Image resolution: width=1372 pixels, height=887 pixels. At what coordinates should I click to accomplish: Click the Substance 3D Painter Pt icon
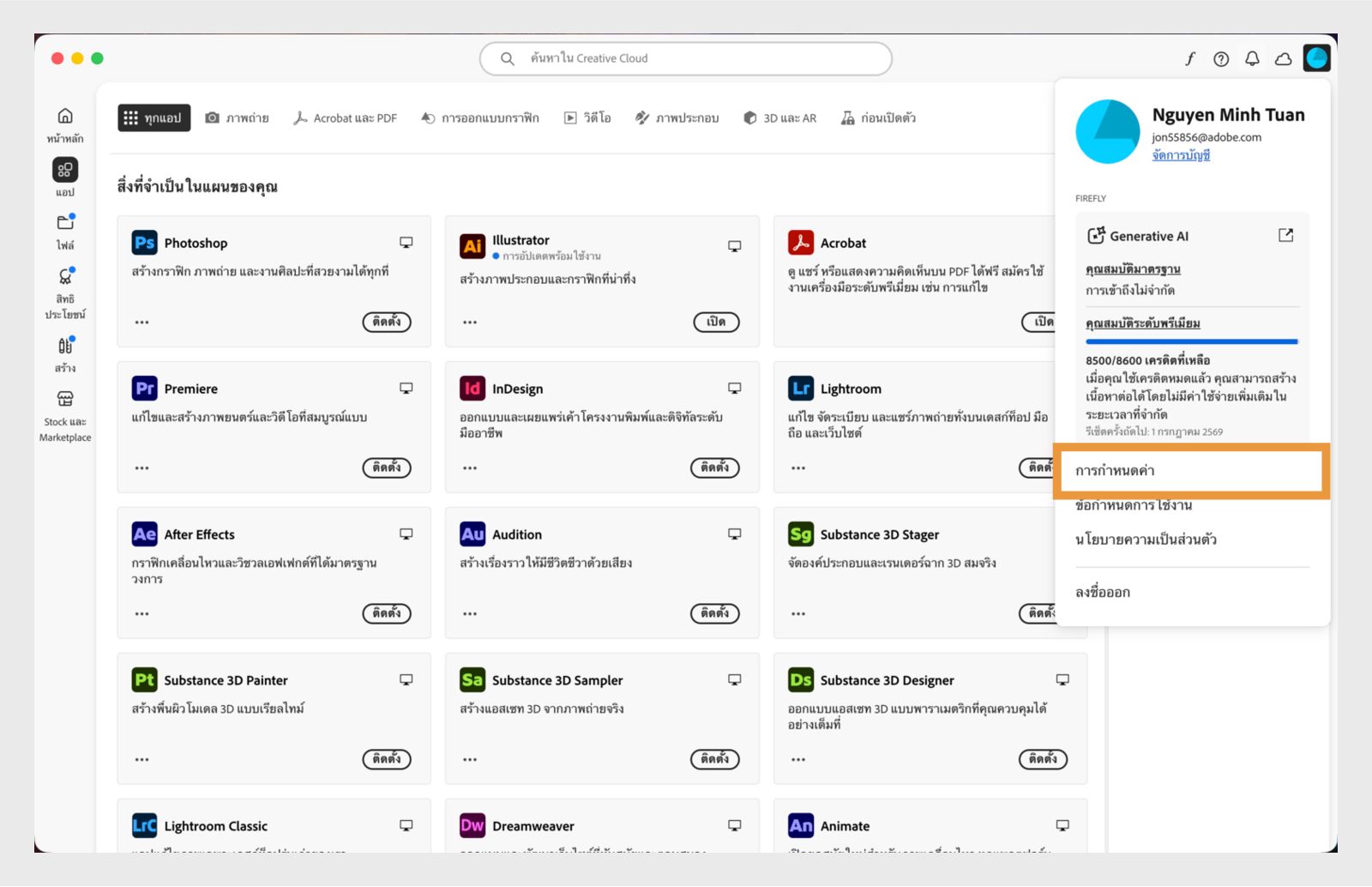(x=145, y=680)
